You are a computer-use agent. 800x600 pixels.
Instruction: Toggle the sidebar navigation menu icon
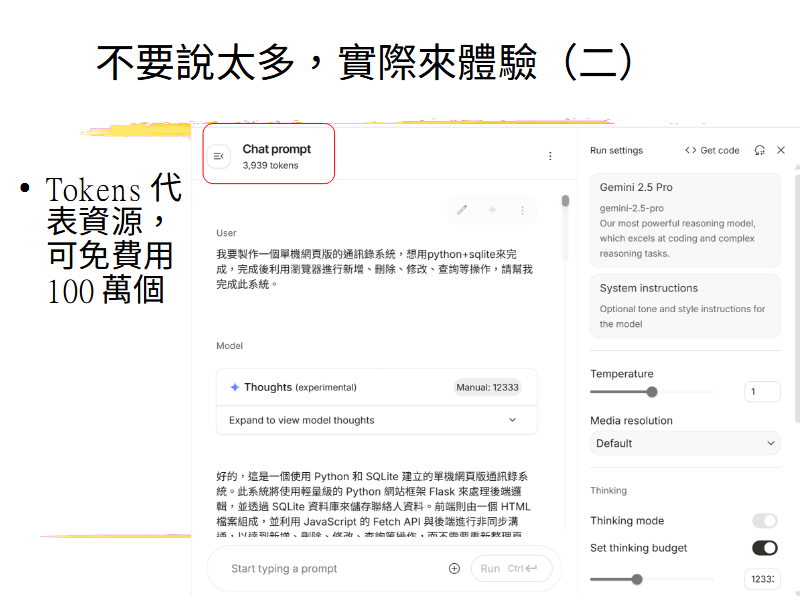point(219,156)
